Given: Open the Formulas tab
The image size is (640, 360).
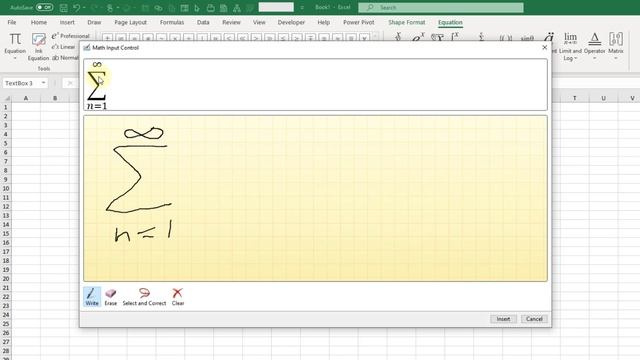Looking at the screenshot, I should point(172,22).
